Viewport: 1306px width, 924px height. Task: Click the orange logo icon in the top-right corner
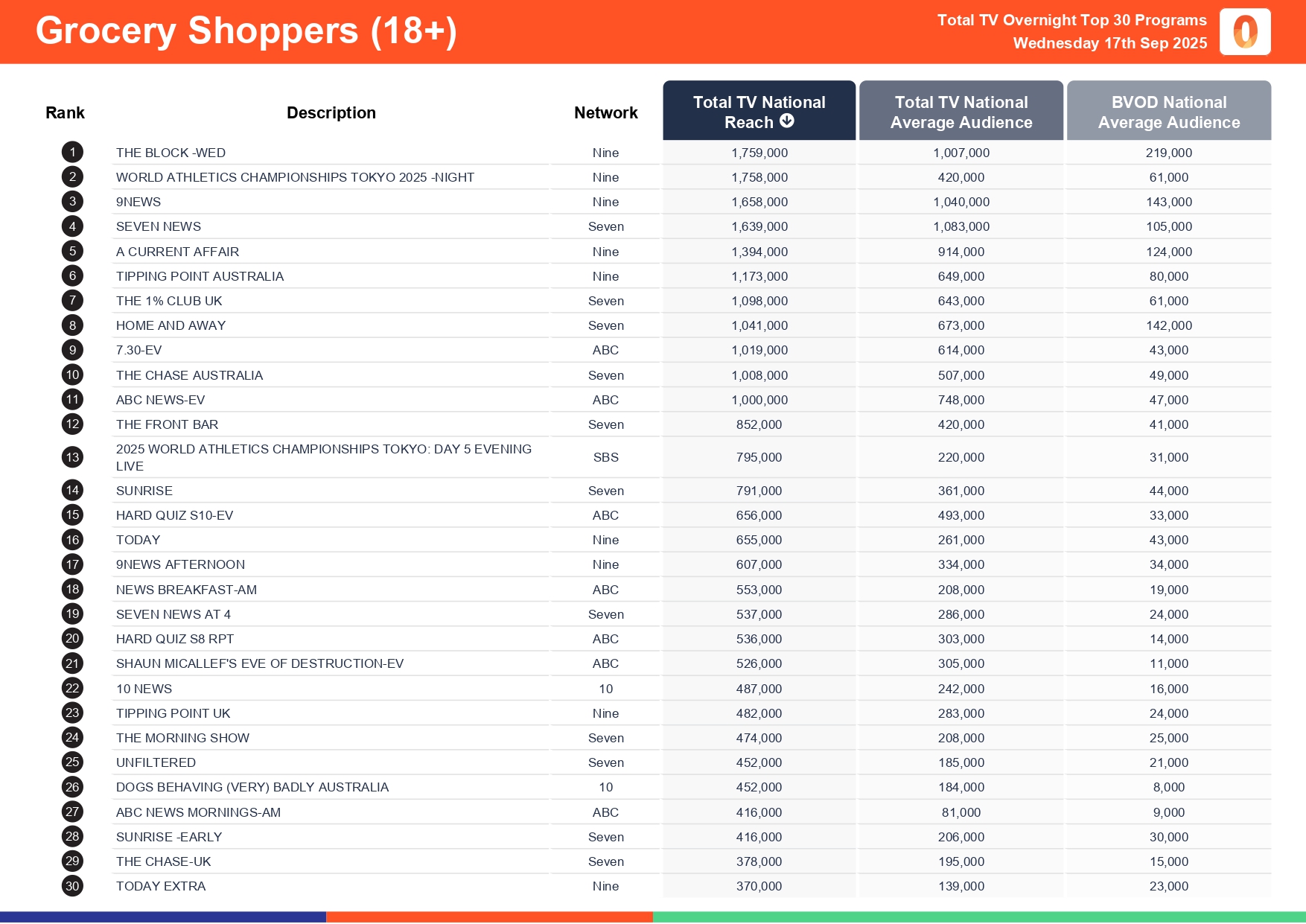tap(1245, 32)
